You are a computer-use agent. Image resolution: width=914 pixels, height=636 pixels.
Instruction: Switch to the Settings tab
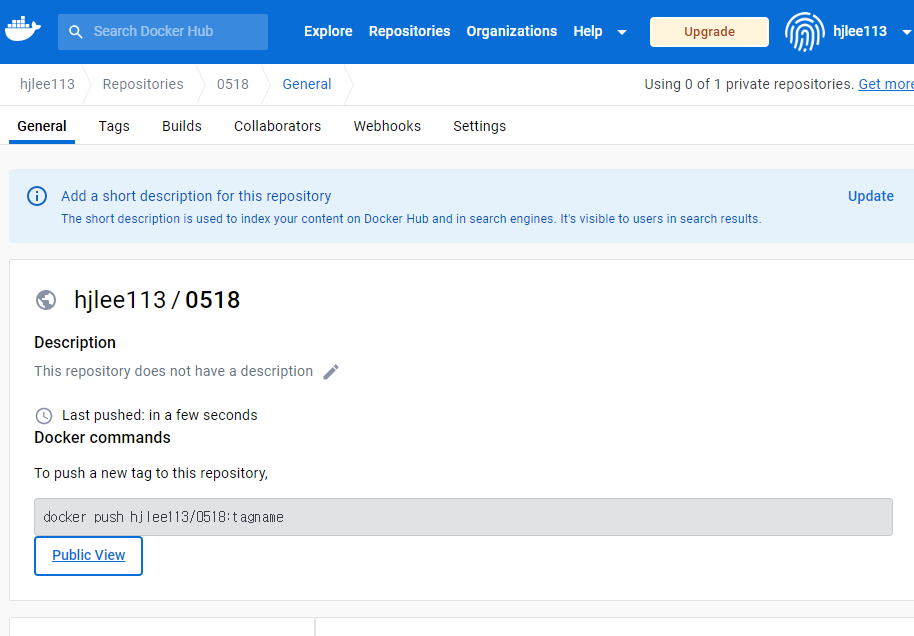tap(480, 126)
